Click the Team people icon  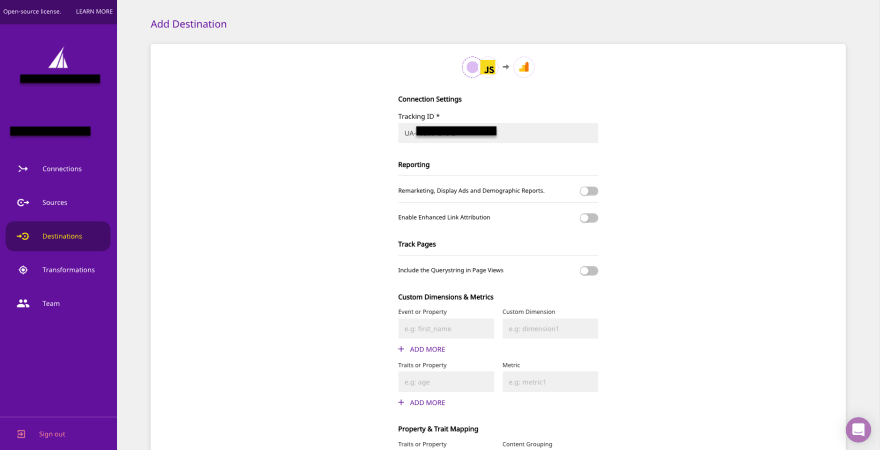23,303
